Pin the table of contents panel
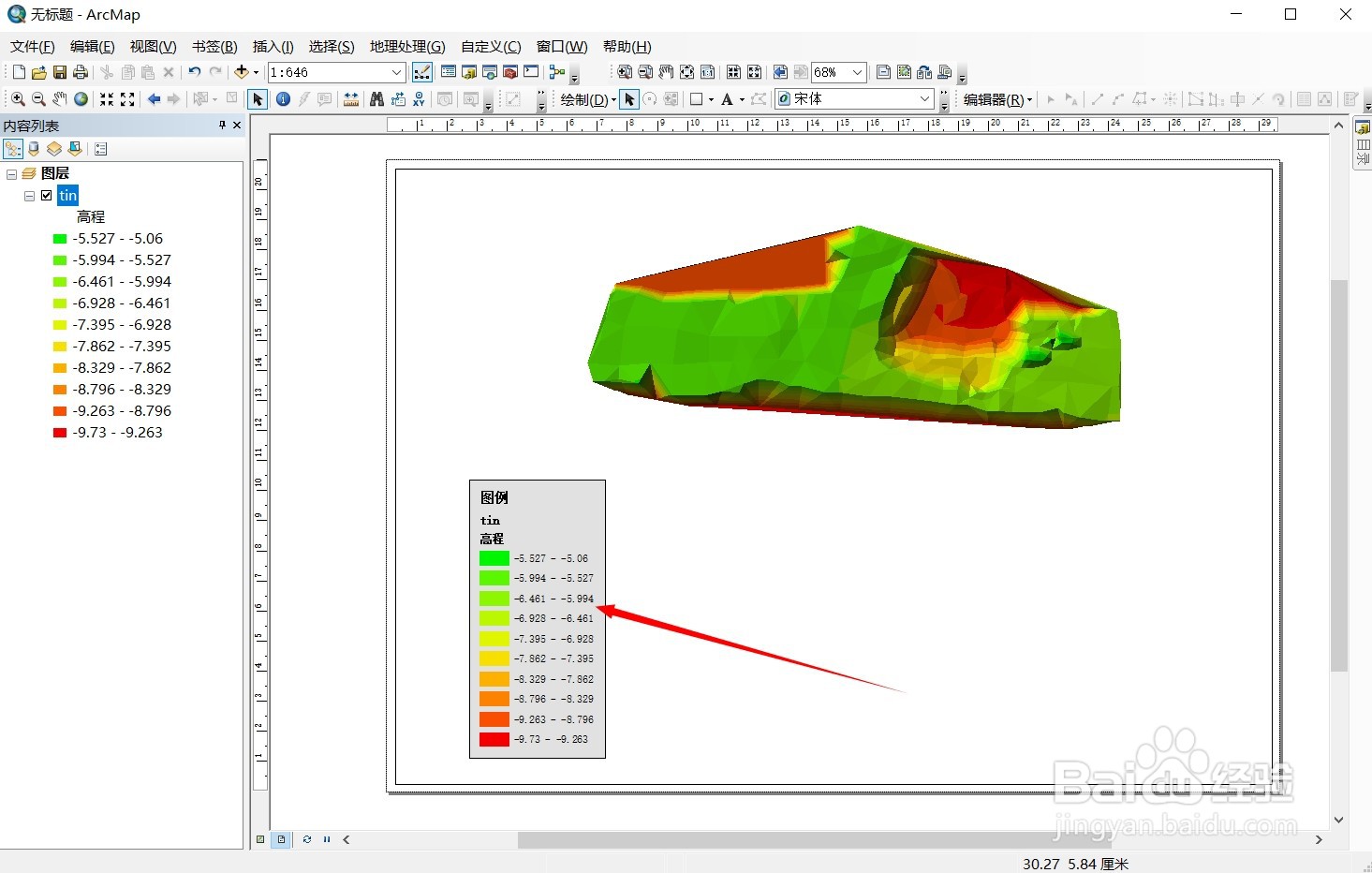This screenshot has height=873, width=1372. [222, 125]
